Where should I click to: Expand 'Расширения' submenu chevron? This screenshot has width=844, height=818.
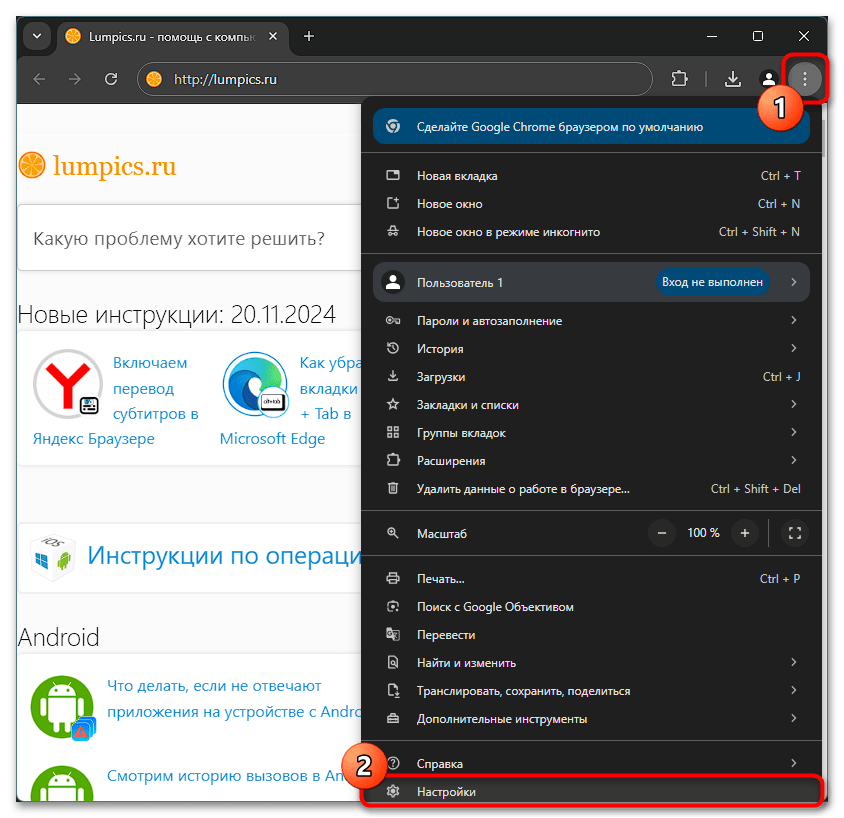click(x=793, y=460)
